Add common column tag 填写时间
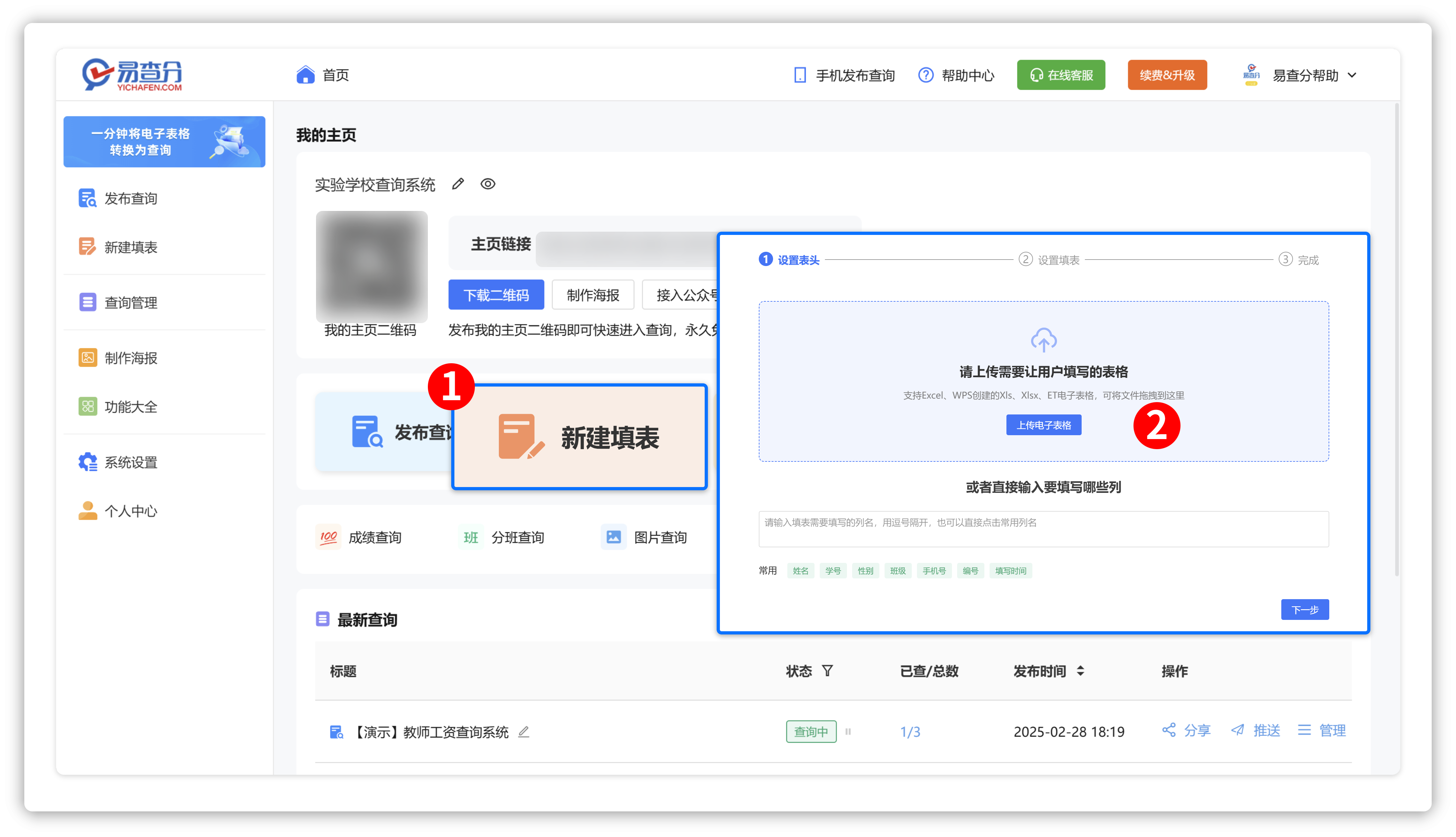Viewport: 1456px width, 837px height. [x=1010, y=571]
